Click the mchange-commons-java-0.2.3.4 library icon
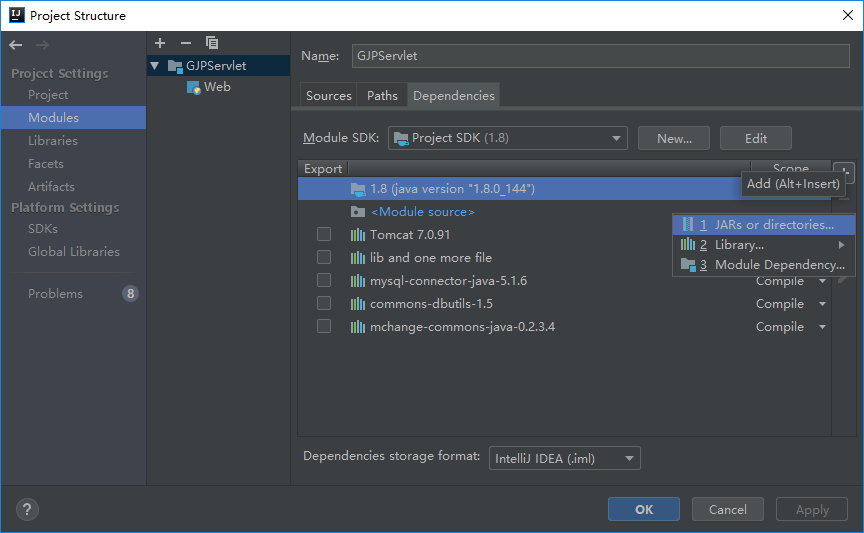Image resolution: width=864 pixels, height=533 pixels. [358, 327]
